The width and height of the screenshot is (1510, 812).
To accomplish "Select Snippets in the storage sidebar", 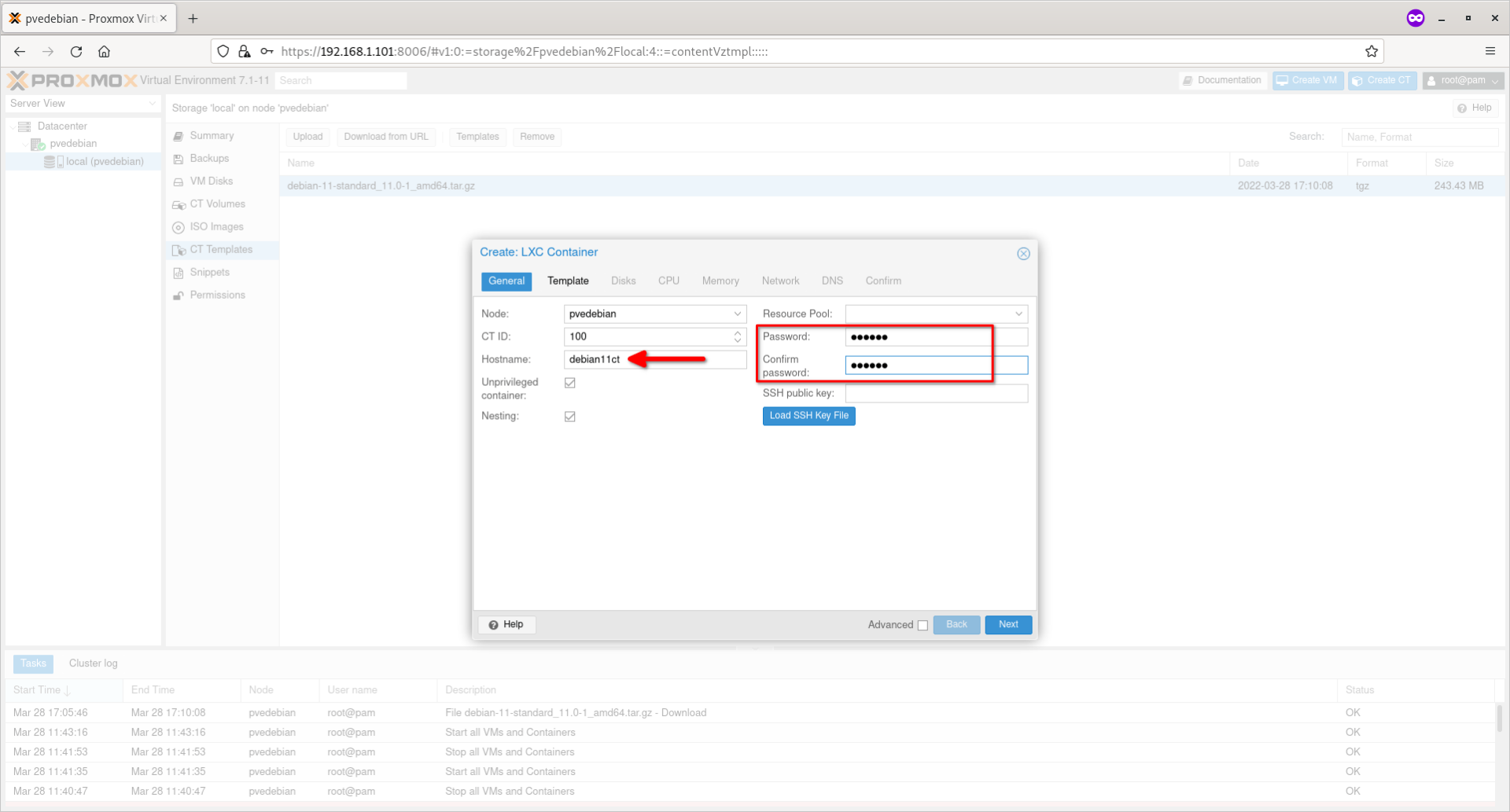I will coord(208,272).
